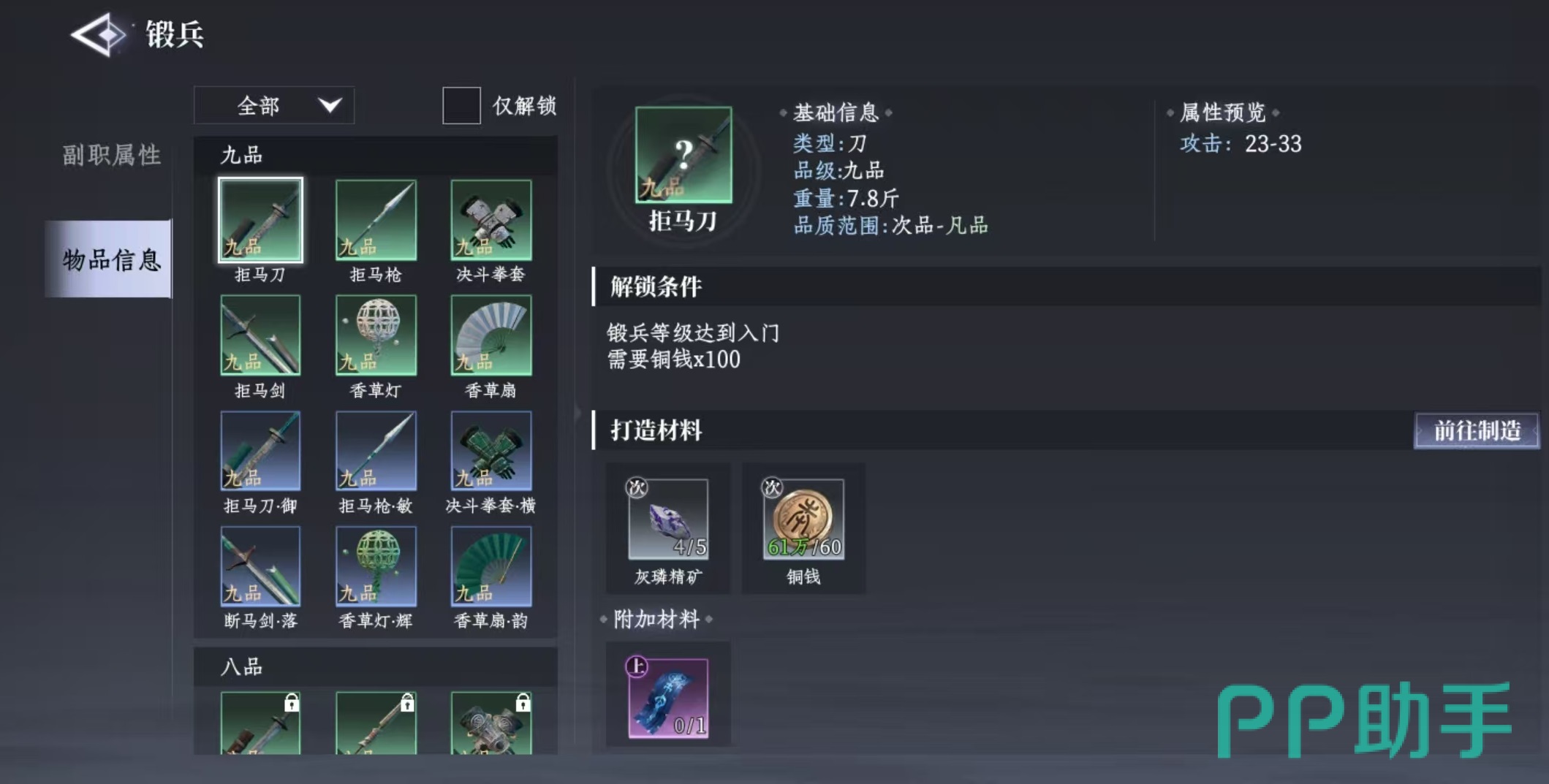Open the 全部 filter dropdown
1549x784 pixels.
[x=274, y=106]
